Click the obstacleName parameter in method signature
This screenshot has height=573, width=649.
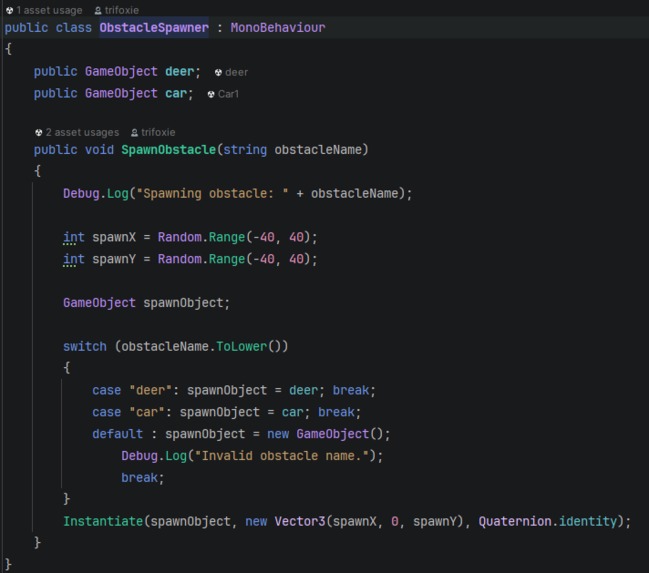tap(318, 149)
